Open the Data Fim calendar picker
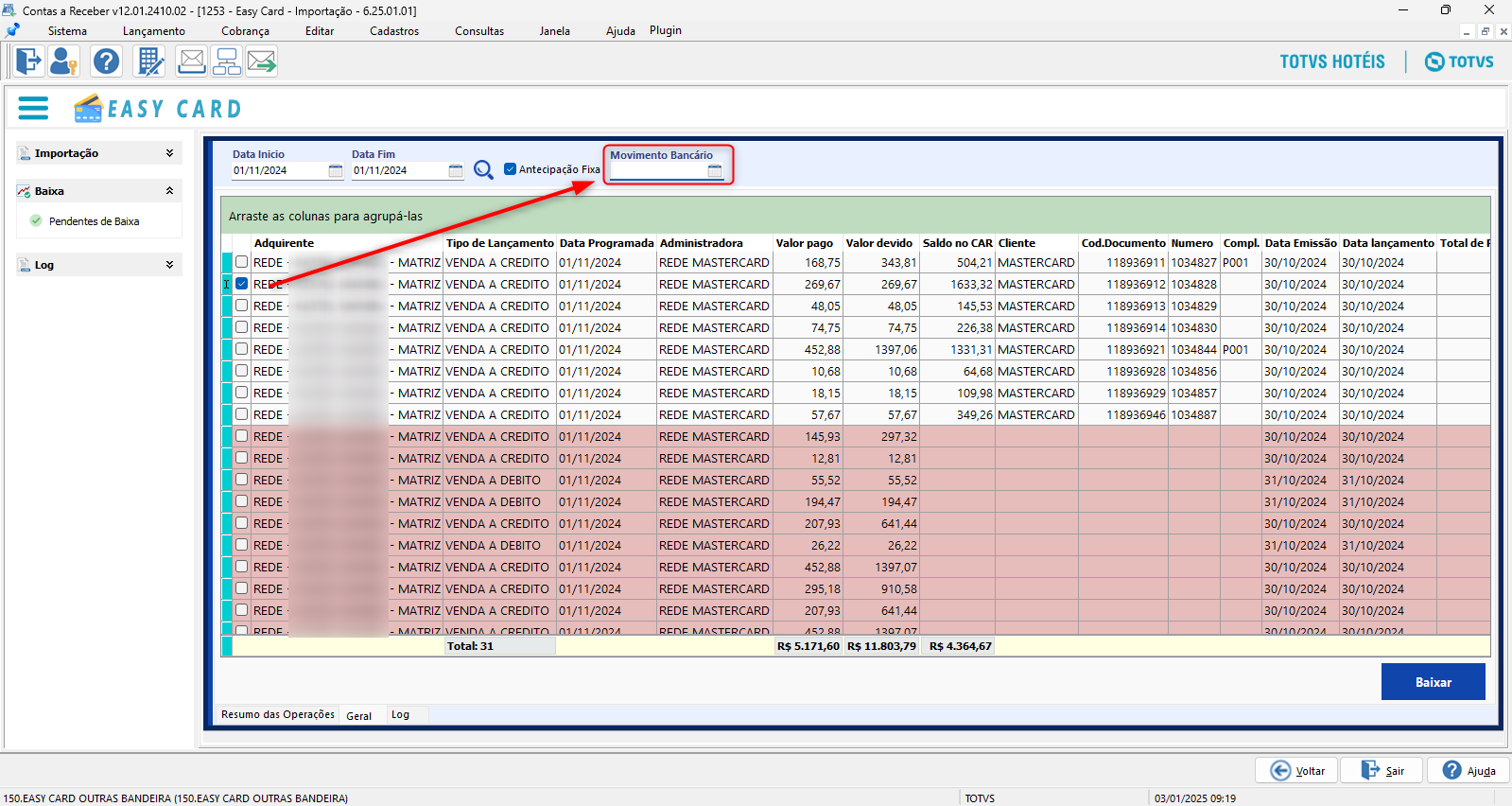This screenshot has height=806, width=1512. click(456, 170)
